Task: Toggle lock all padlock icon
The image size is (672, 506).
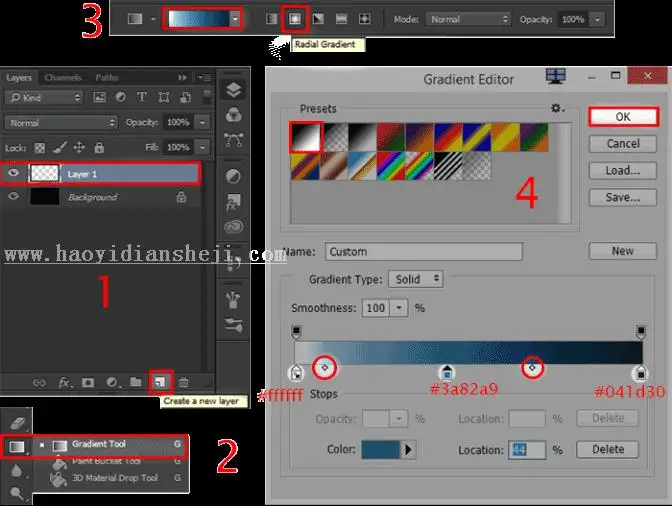Action: point(99,148)
